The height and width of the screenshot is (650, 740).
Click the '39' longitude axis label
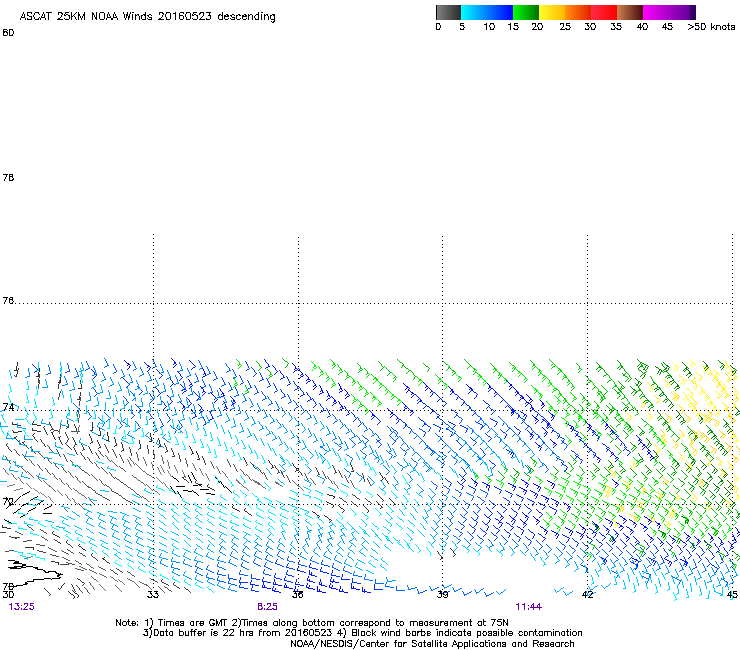(x=442, y=594)
